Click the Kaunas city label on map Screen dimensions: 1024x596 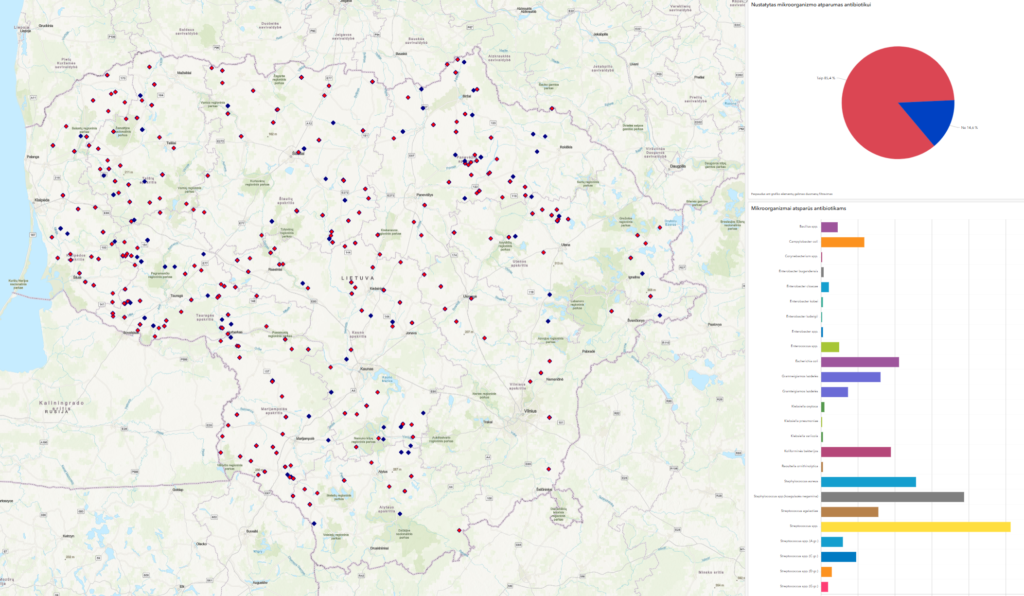point(364,368)
